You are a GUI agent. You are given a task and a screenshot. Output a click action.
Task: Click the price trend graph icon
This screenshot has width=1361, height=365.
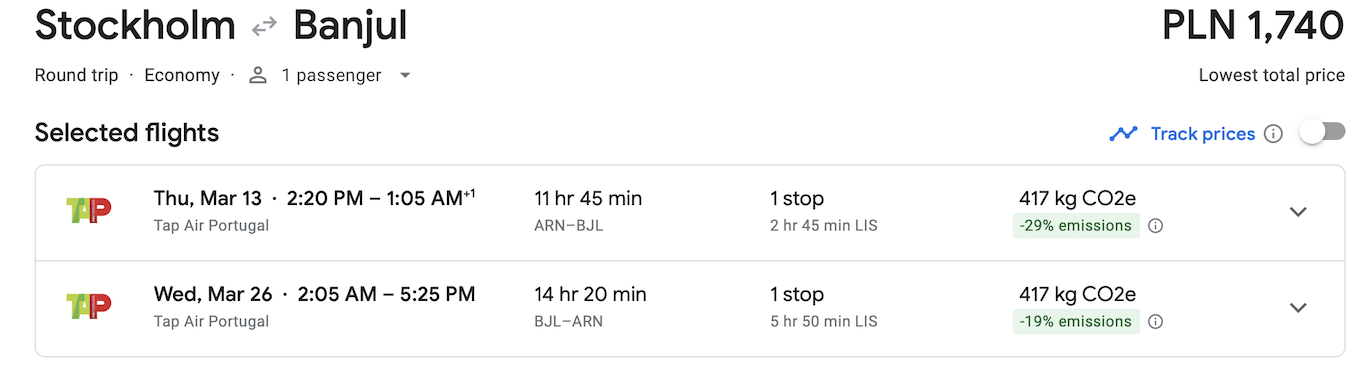click(x=1124, y=134)
